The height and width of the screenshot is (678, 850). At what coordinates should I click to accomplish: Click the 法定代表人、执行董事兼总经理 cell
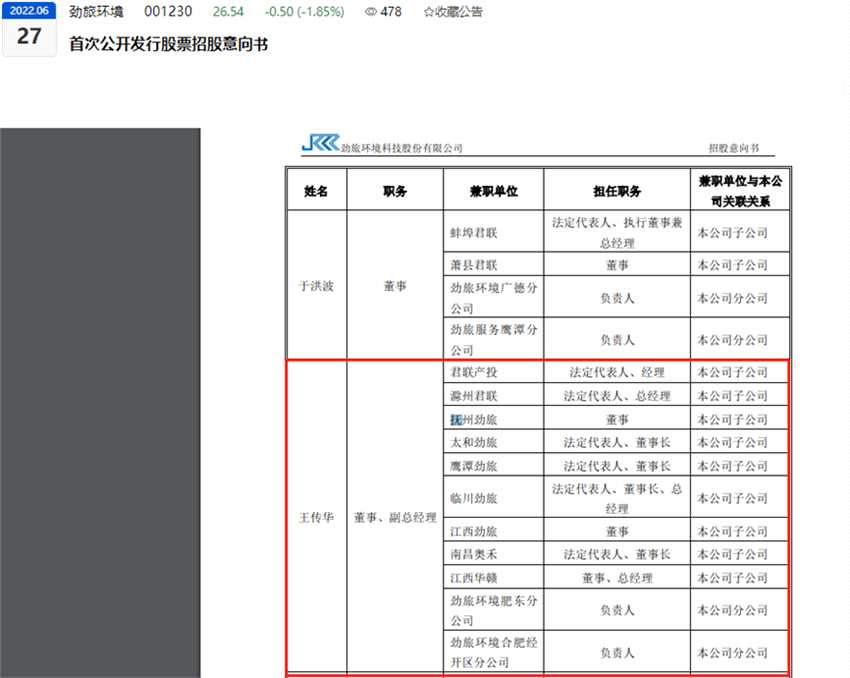click(617, 233)
